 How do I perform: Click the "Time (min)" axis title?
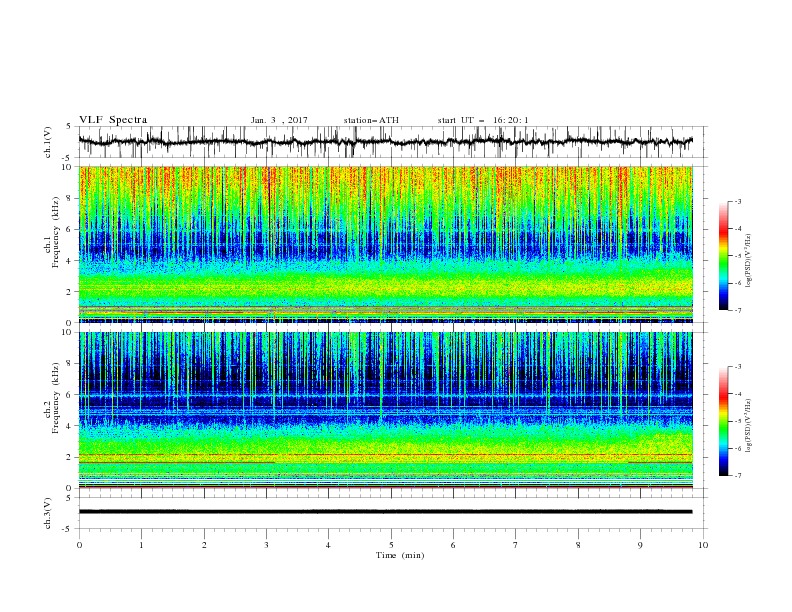click(400, 555)
